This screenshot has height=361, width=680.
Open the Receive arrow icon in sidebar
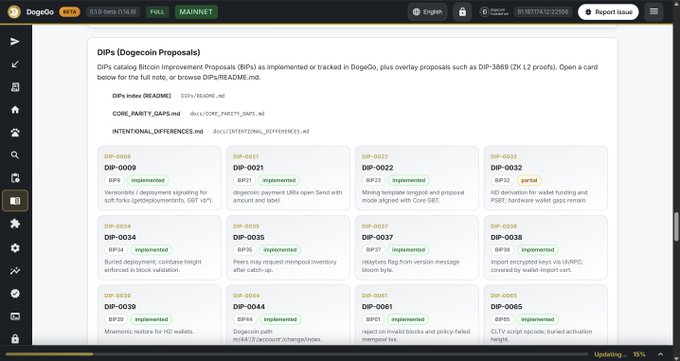pyautogui.click(x=15, y=64)
